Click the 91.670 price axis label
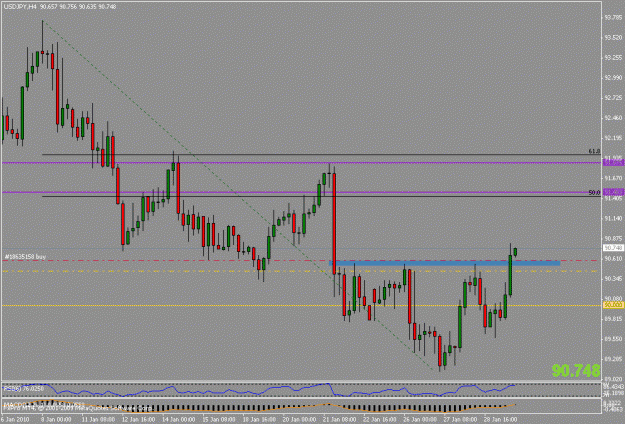 613,178
